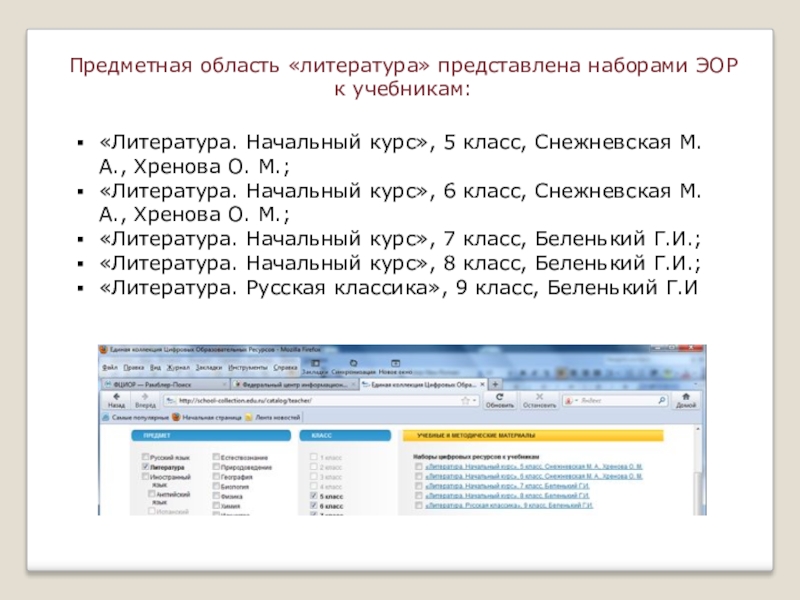
Task: Open the Инструменты menu
Action: (x=247, y=368)
